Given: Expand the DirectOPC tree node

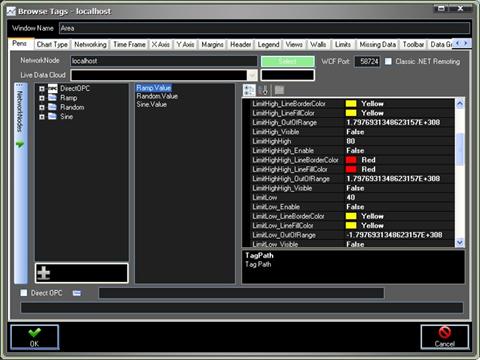Looking at the screenshot, I should (x=42, y=89).
